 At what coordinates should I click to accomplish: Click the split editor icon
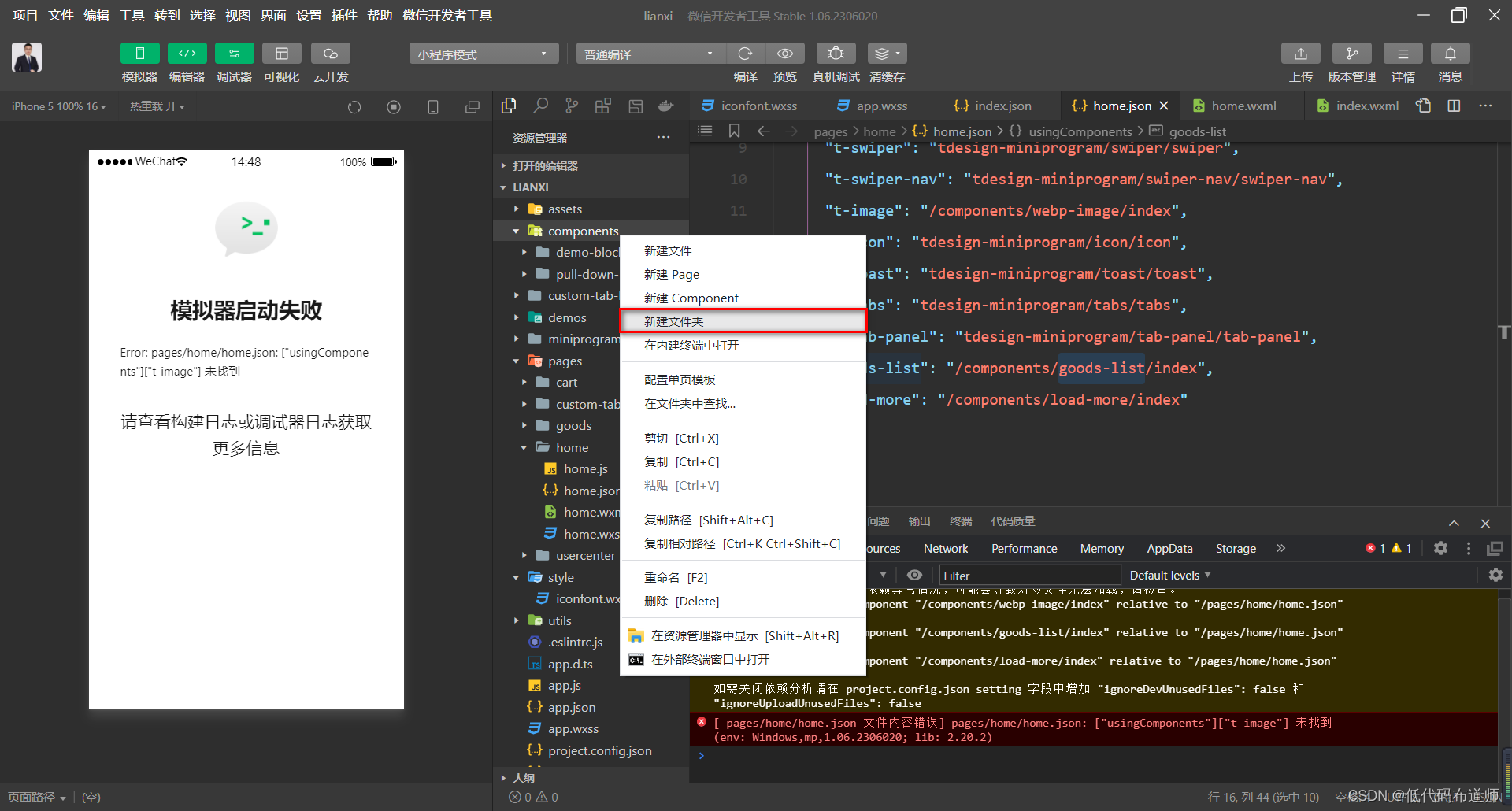coord(1454,106)
